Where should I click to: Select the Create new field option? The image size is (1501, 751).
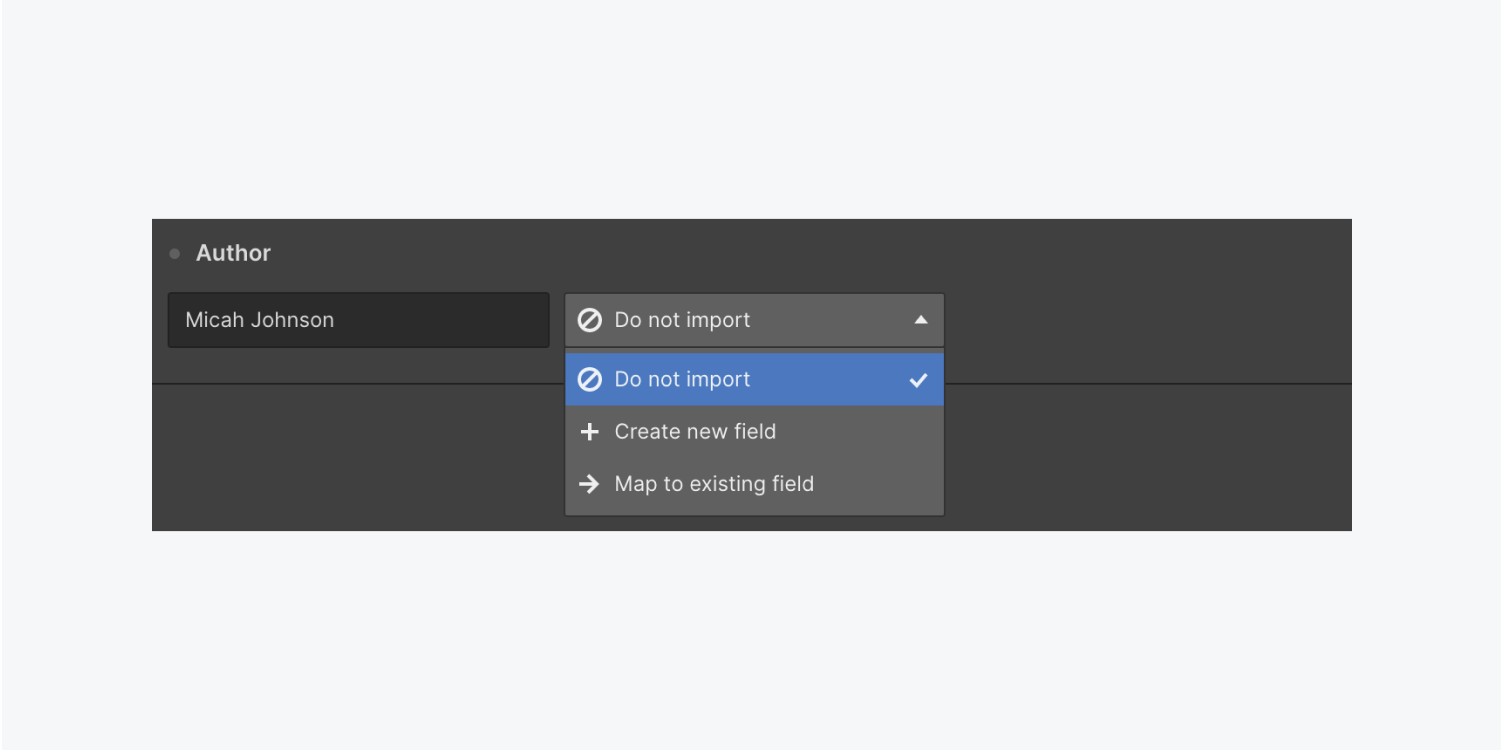(695, 432)
